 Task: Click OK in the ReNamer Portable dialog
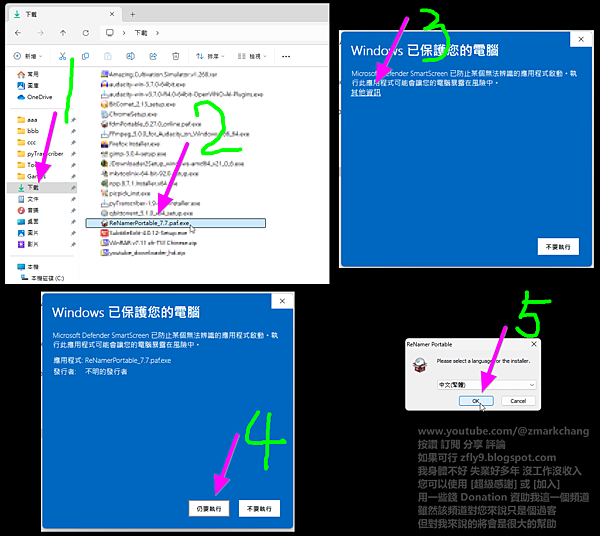(476, 401)
